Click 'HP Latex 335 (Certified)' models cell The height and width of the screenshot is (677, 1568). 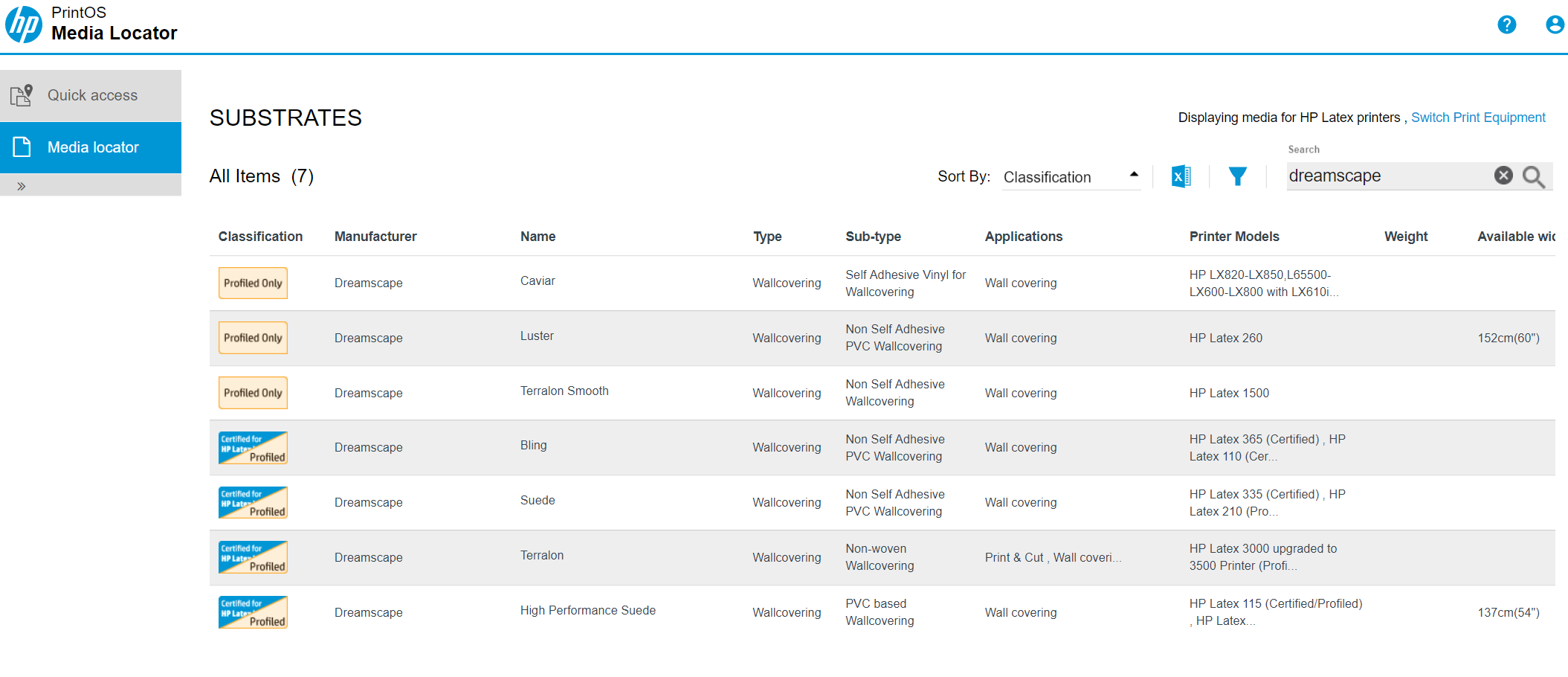click(x=1268, y=502)
